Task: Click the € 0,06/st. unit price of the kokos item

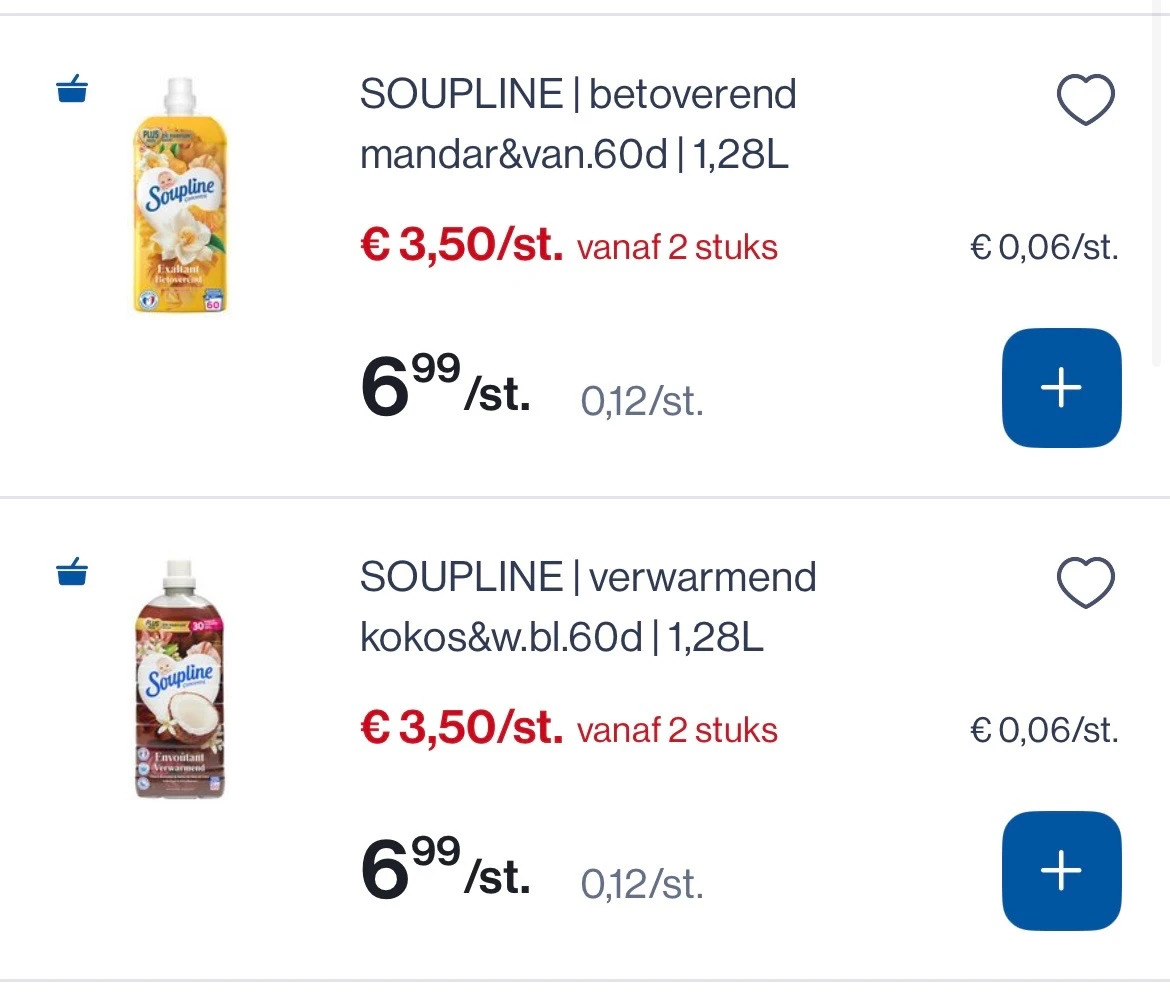Action: tap(1044, 729)
